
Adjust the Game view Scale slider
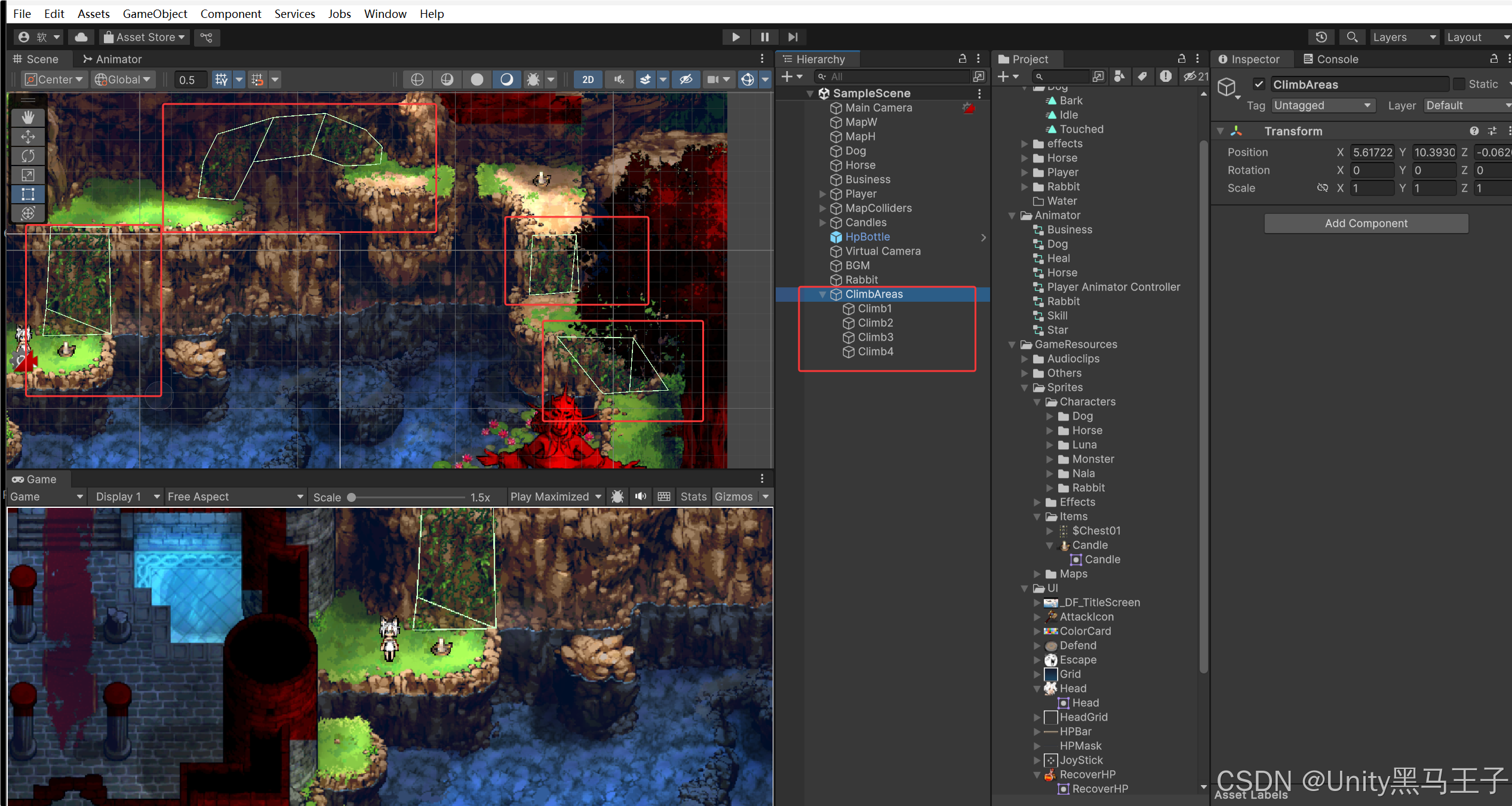tap(352, 497)
